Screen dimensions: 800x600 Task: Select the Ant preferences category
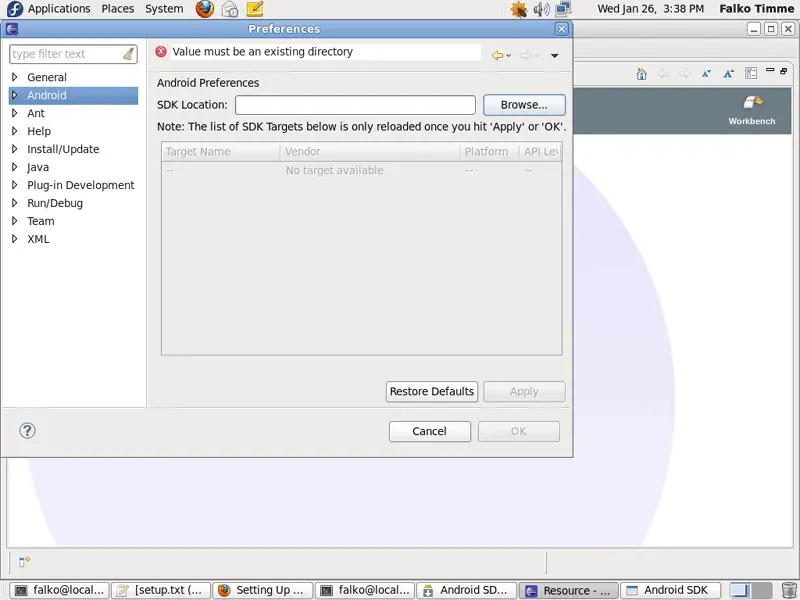[x=36, y=113]
